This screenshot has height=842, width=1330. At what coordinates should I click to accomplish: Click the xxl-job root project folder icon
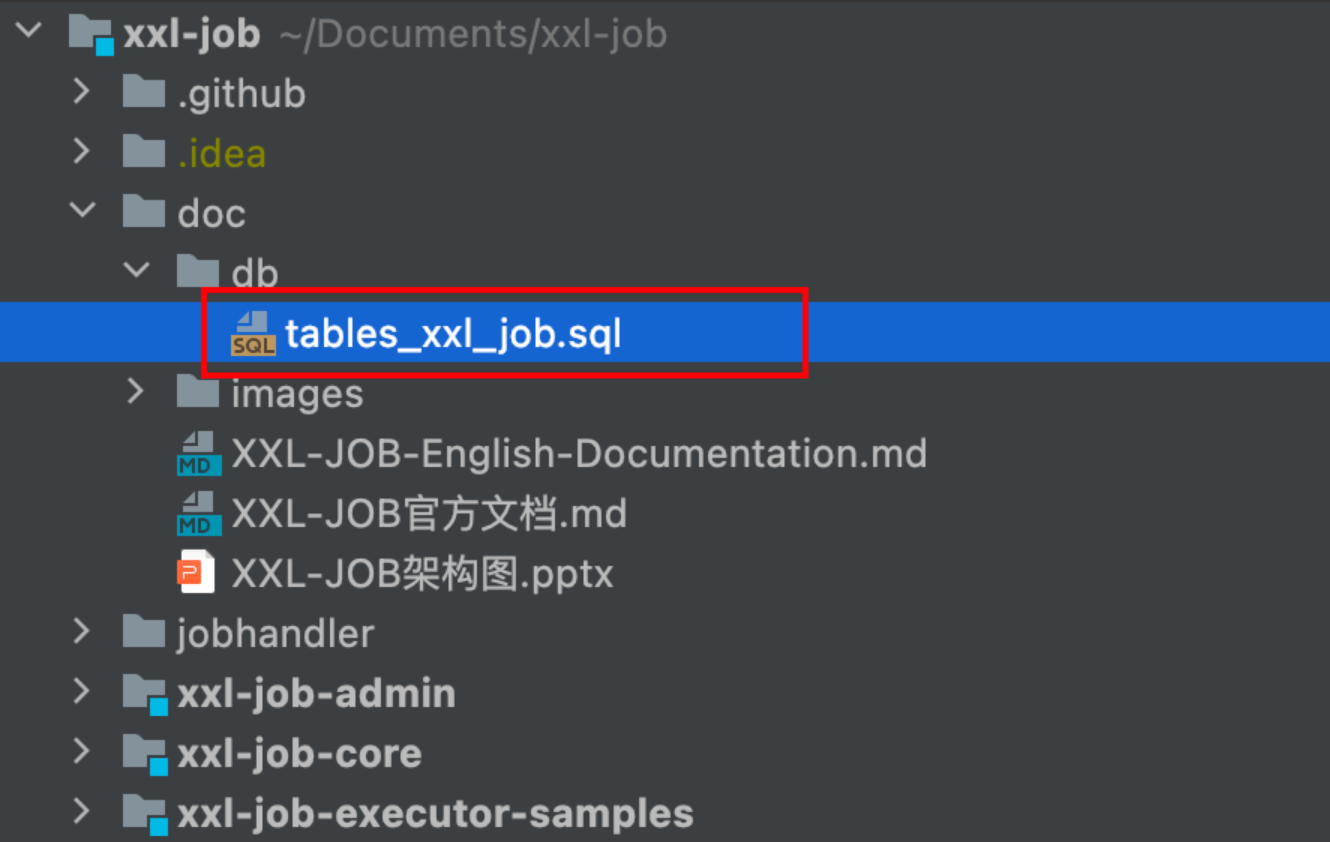[x=91, y=34]
